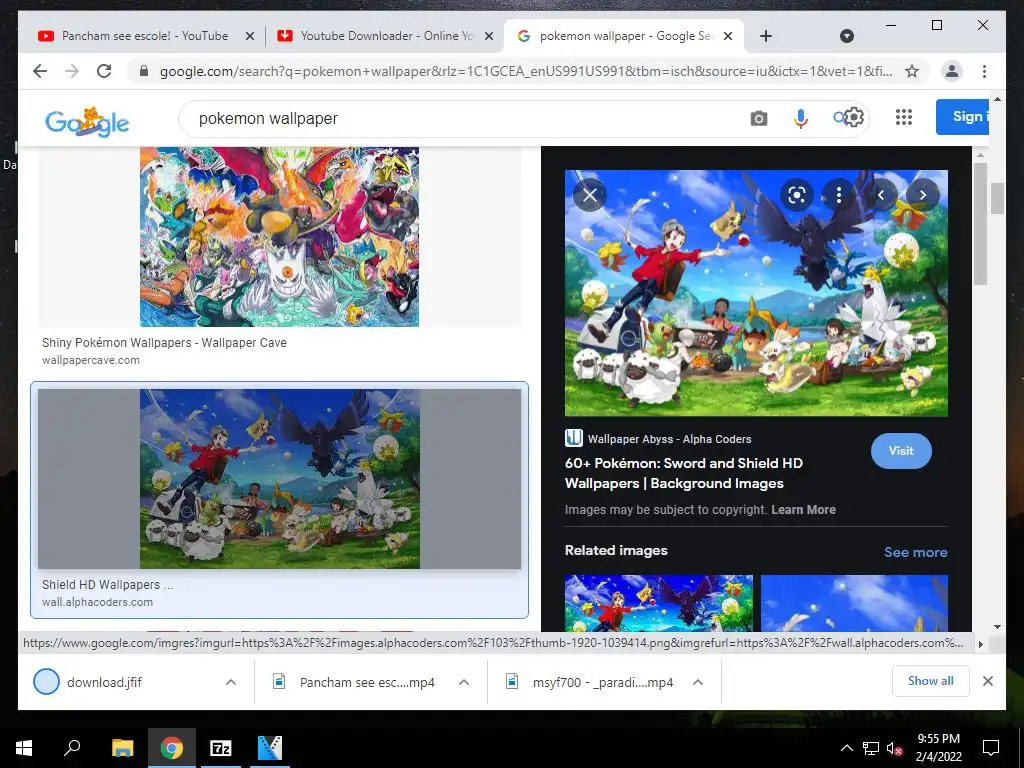1024x768 pixels.
Task: Open the Chrome profile avatar
Action: click(x=952, y=71)
